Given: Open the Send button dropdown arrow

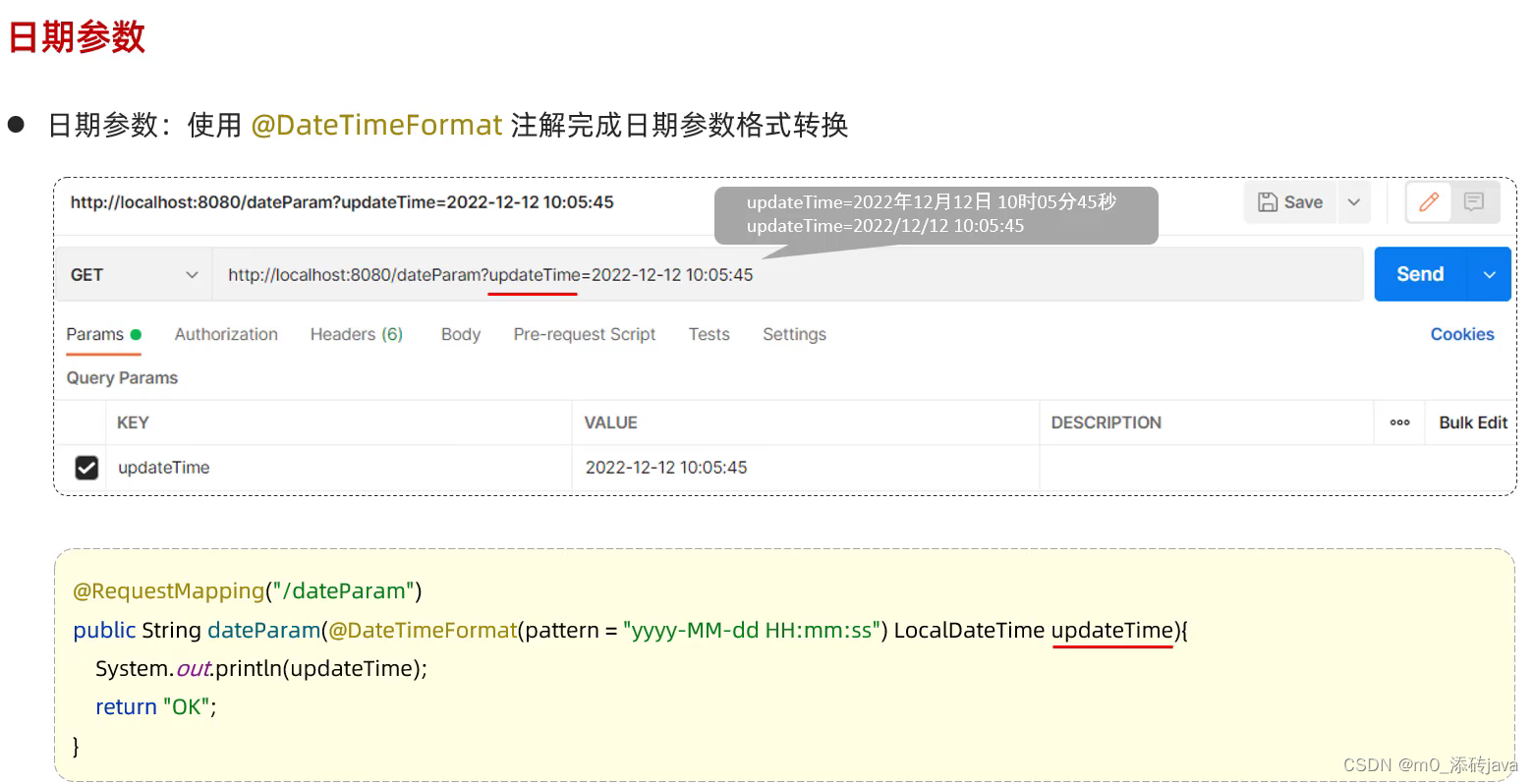Looking at the screenshot, I should tap(1489, 274).
